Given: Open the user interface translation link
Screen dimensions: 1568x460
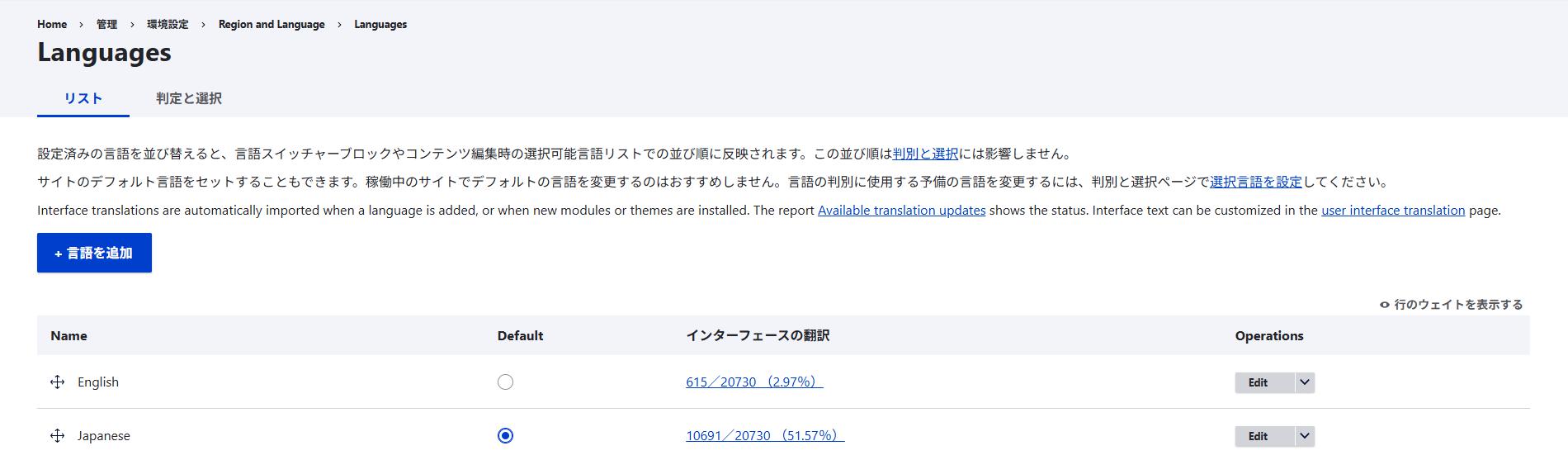Looking at the screenshot, I should [1392, 210].
